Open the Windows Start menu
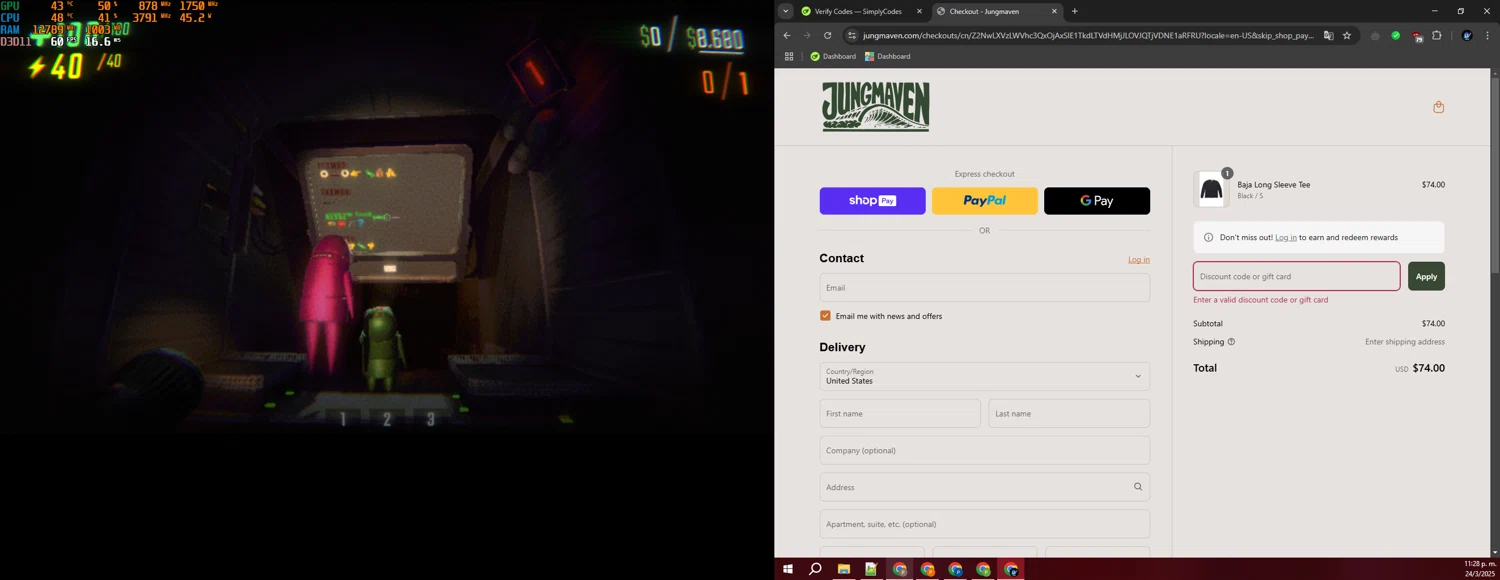1500x580 pixels. [788, 569]
